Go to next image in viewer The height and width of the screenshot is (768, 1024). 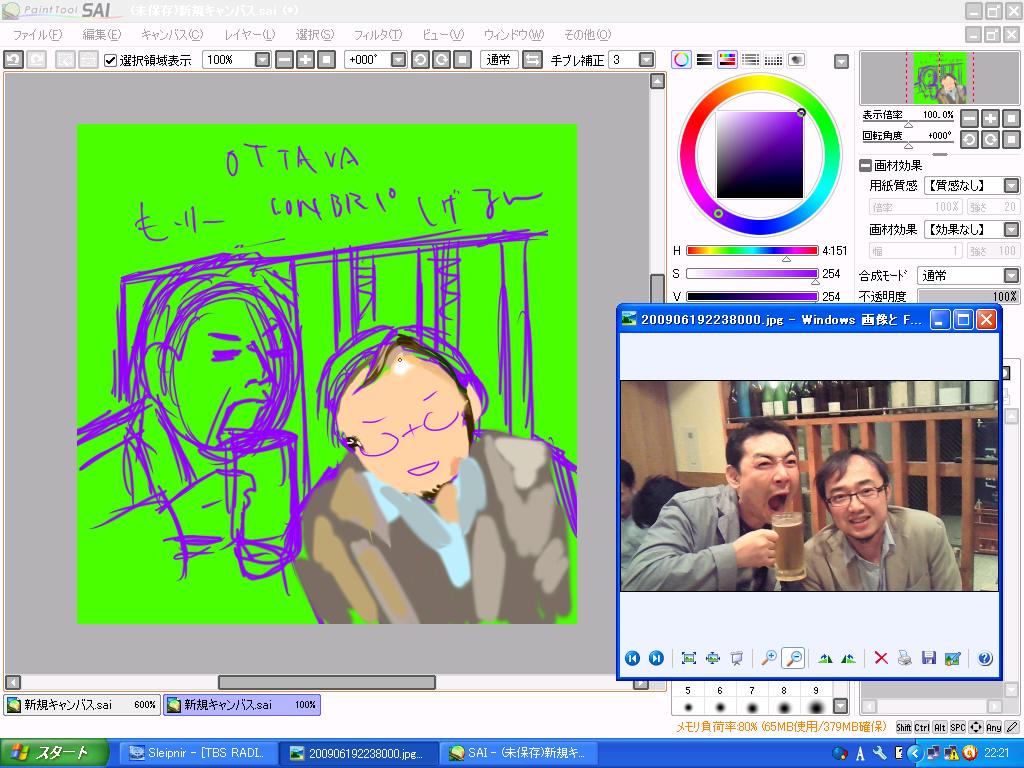pos(656,658)
